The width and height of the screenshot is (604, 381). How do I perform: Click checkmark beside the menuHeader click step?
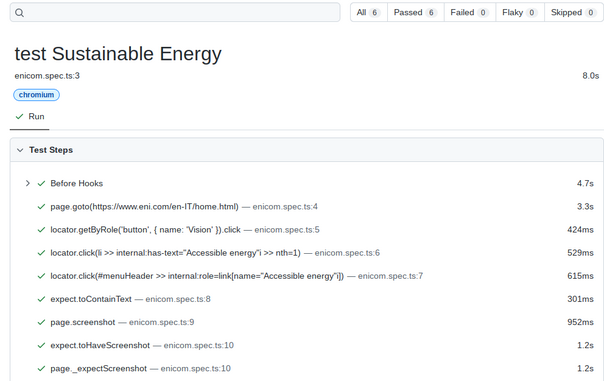(41, 276)
